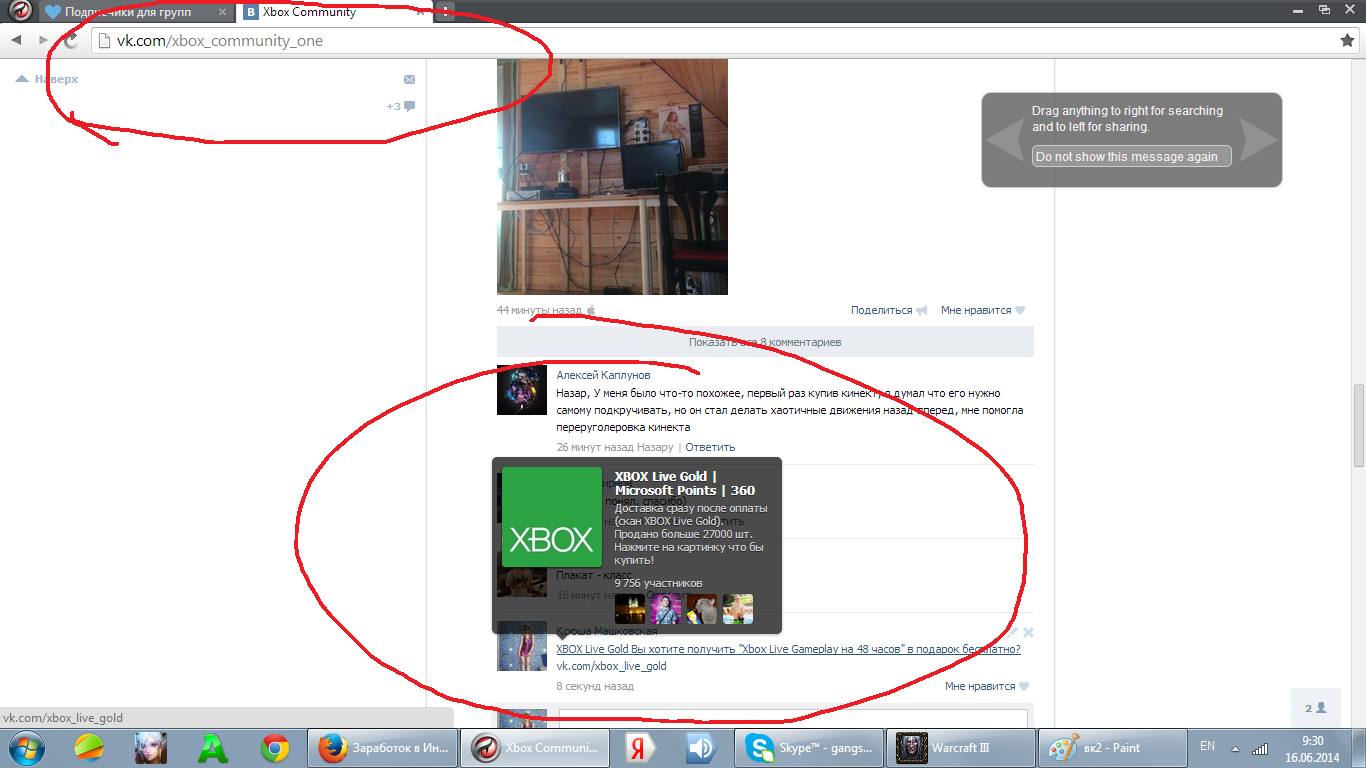Screen dimensions: 1366x768
Task: Switch to the вк2 - Paint window
Action: 1111,747
